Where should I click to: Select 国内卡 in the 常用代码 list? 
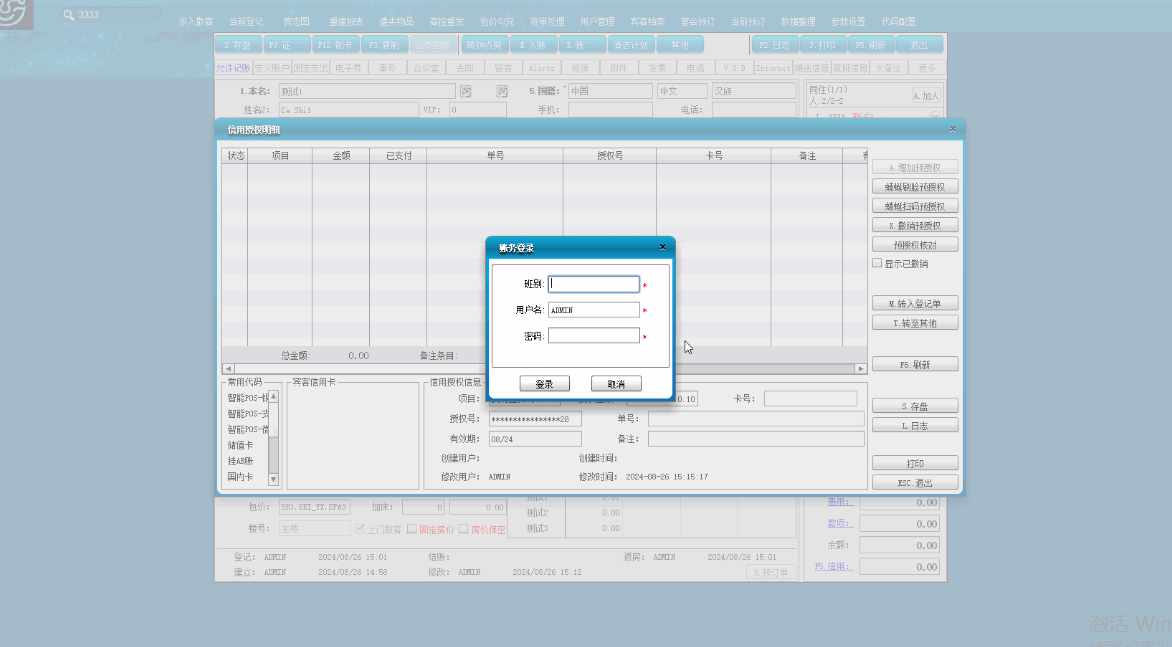pyautogui.click(x=240, y=477)
